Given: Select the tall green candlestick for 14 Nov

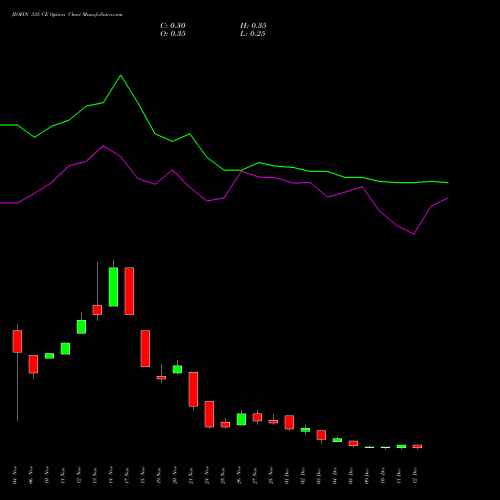Looking at the screenshot, I should [113, 287].
